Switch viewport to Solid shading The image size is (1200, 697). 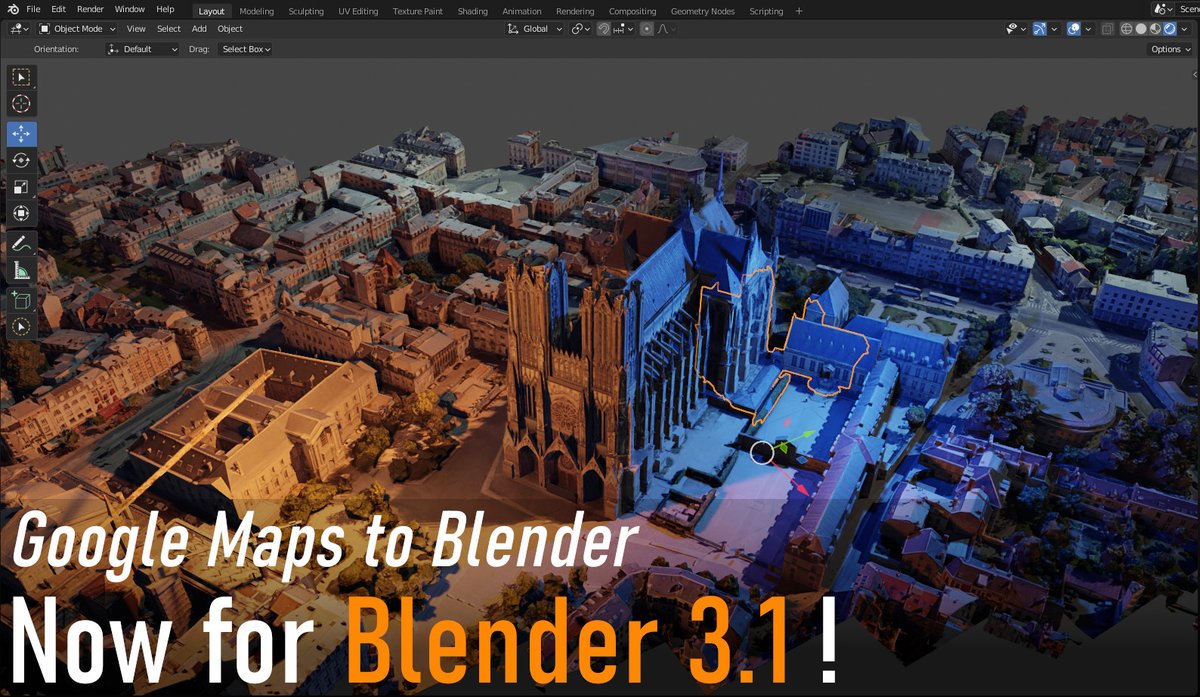coord(1141,29)
